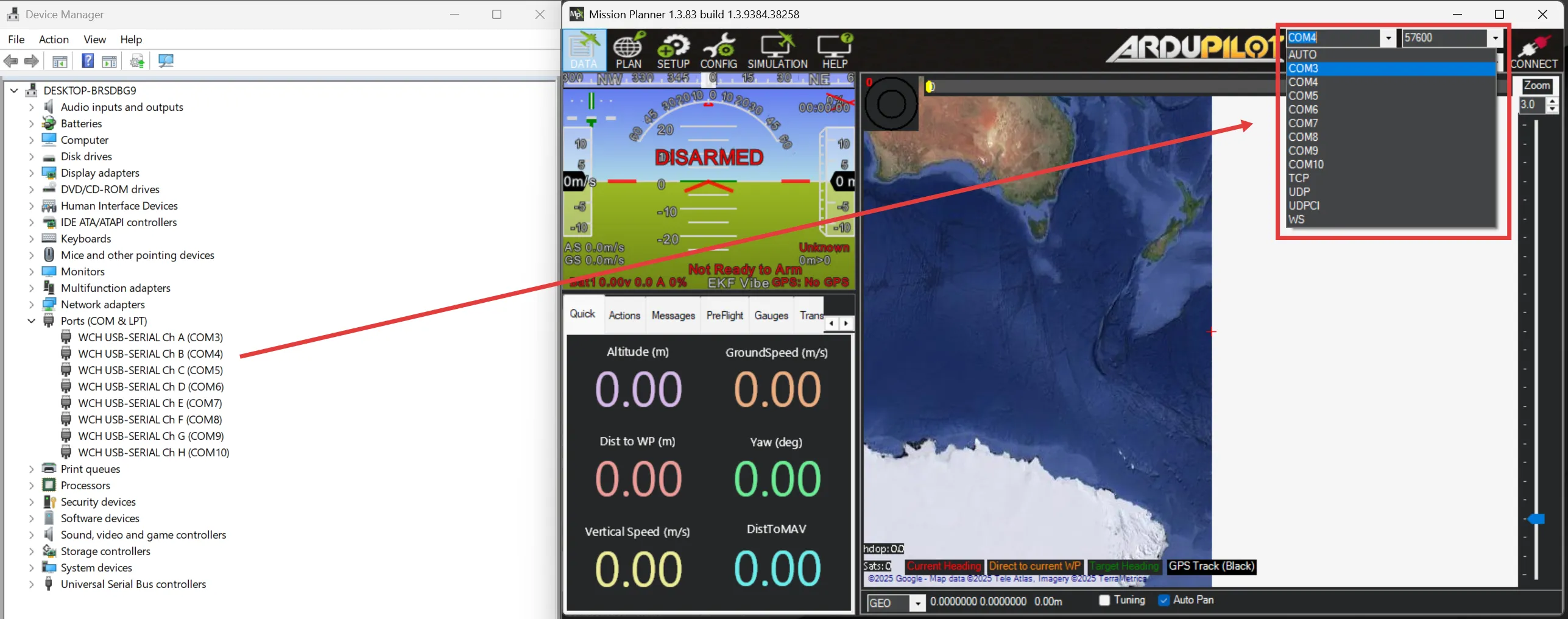
Task: Select WCH USB-SERIAL Ch A (COM3) device
Action: [150, 337]
